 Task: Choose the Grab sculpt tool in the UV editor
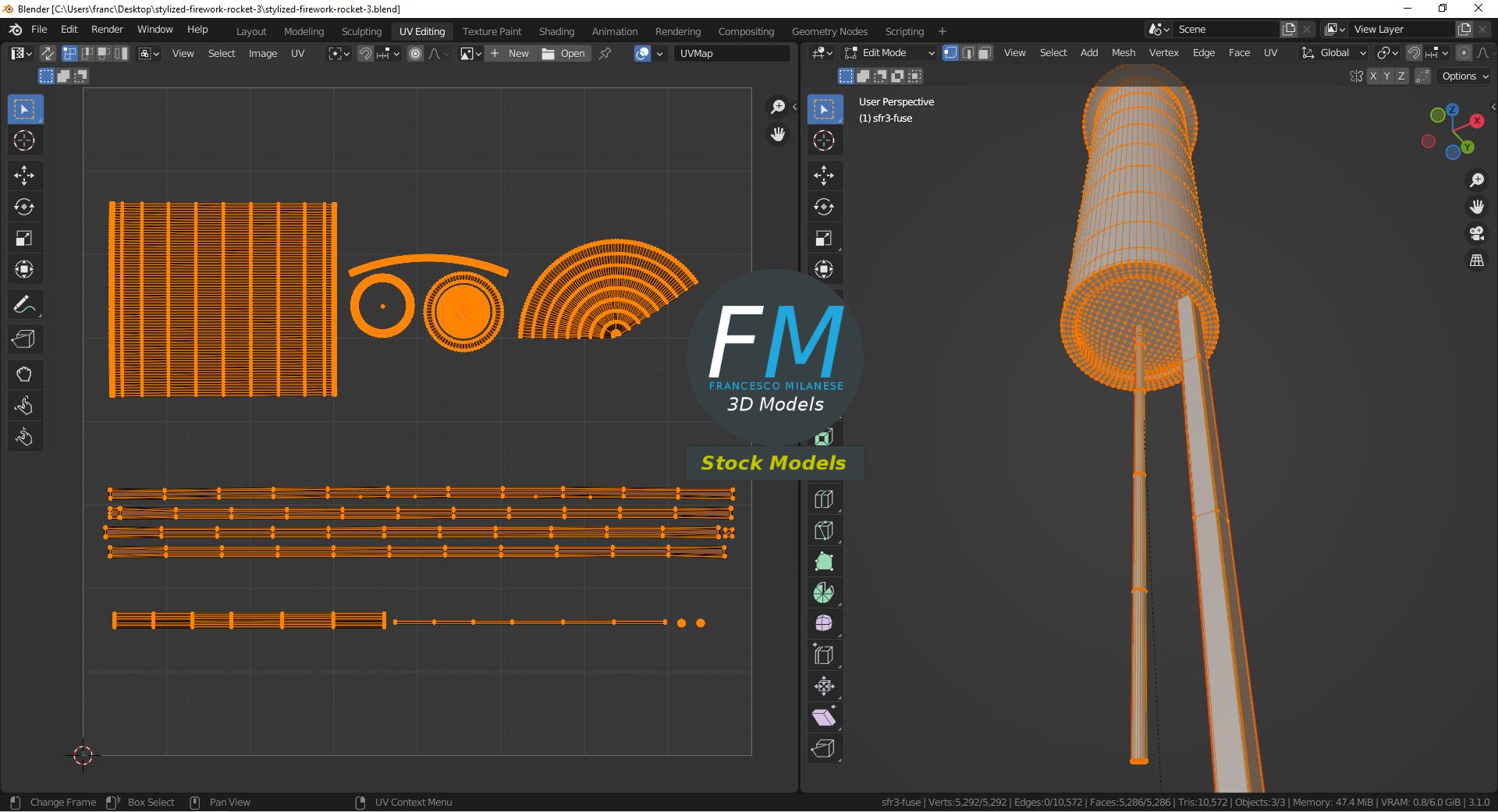point(24,374)
